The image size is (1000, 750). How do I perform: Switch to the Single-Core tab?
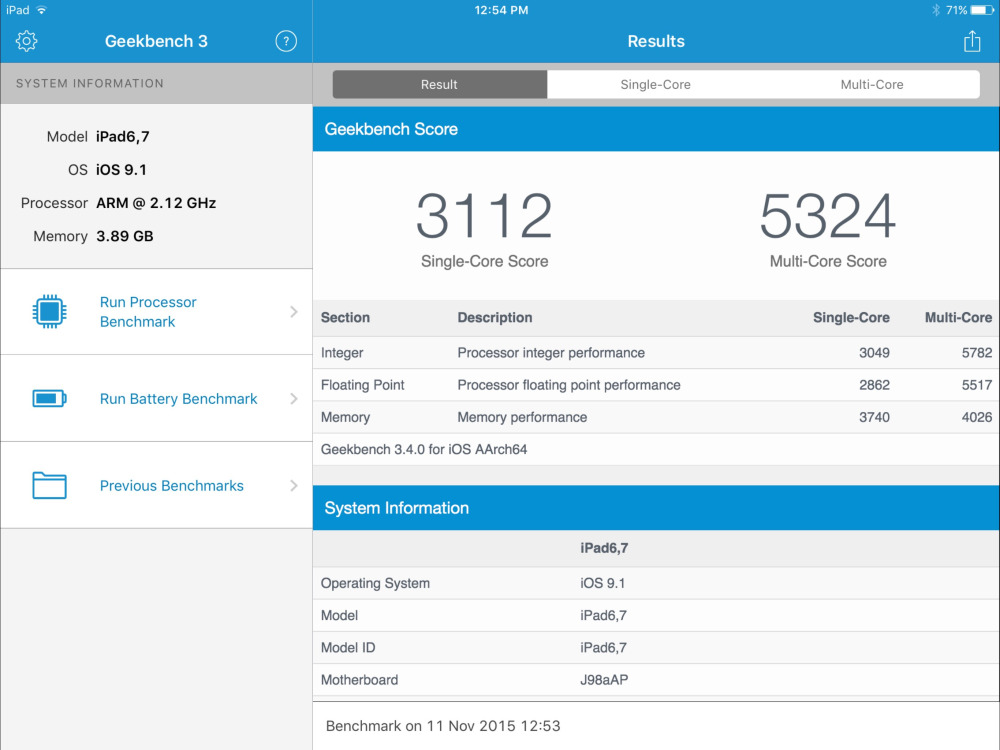pyautogui.click(x=656, y=84)
